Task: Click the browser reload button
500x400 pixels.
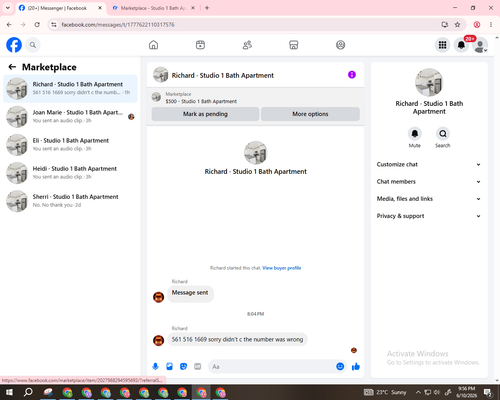Action: (37, 25)
